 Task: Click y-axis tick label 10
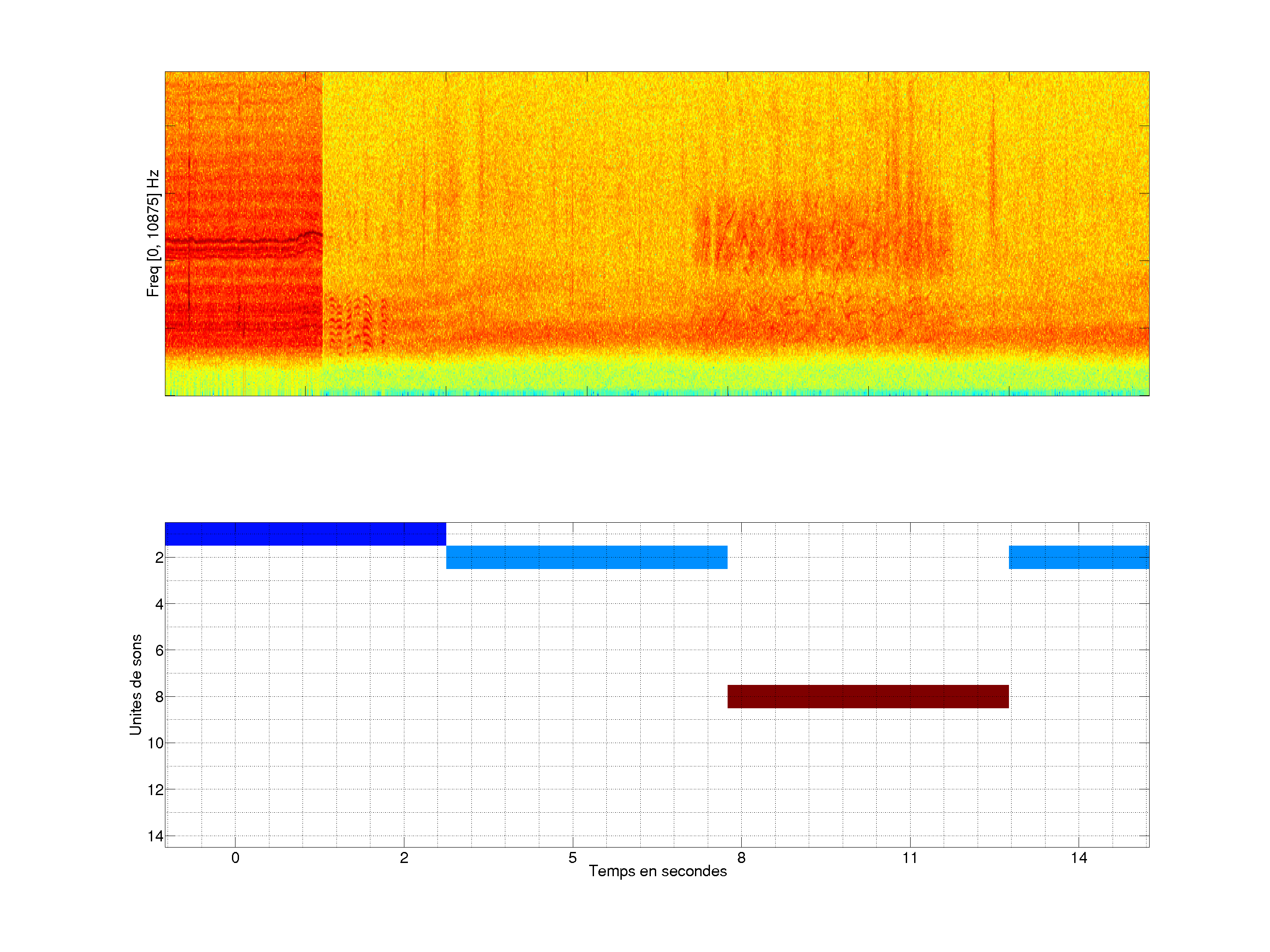click(x=156, y=743)
